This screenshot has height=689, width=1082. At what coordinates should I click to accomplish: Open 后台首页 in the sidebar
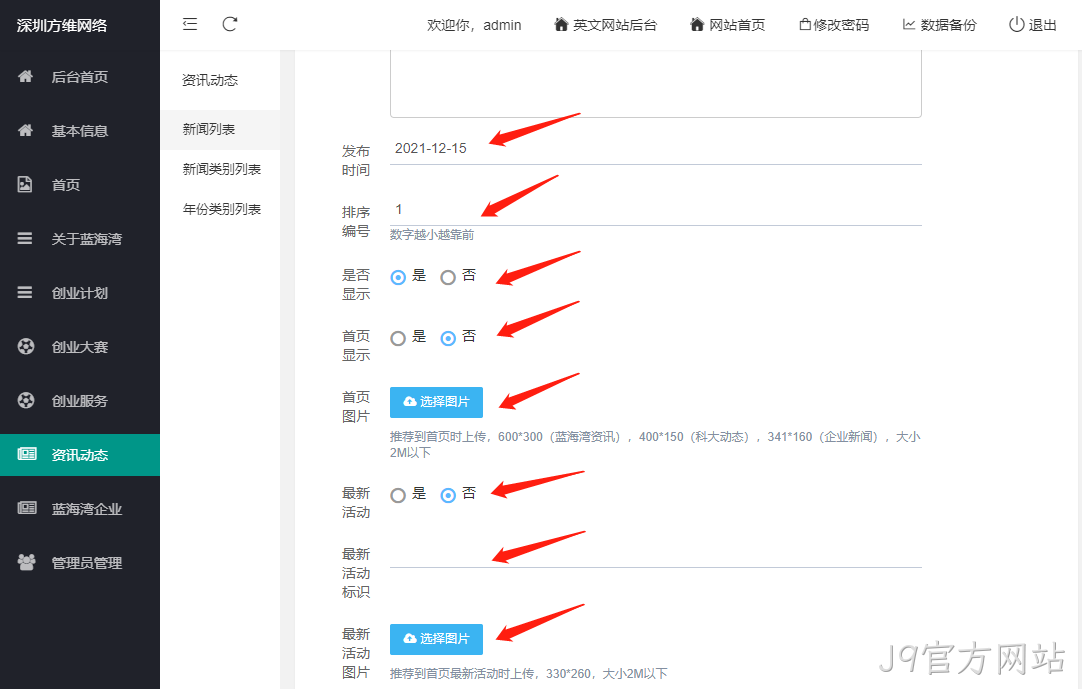click(x=80, y=77)
